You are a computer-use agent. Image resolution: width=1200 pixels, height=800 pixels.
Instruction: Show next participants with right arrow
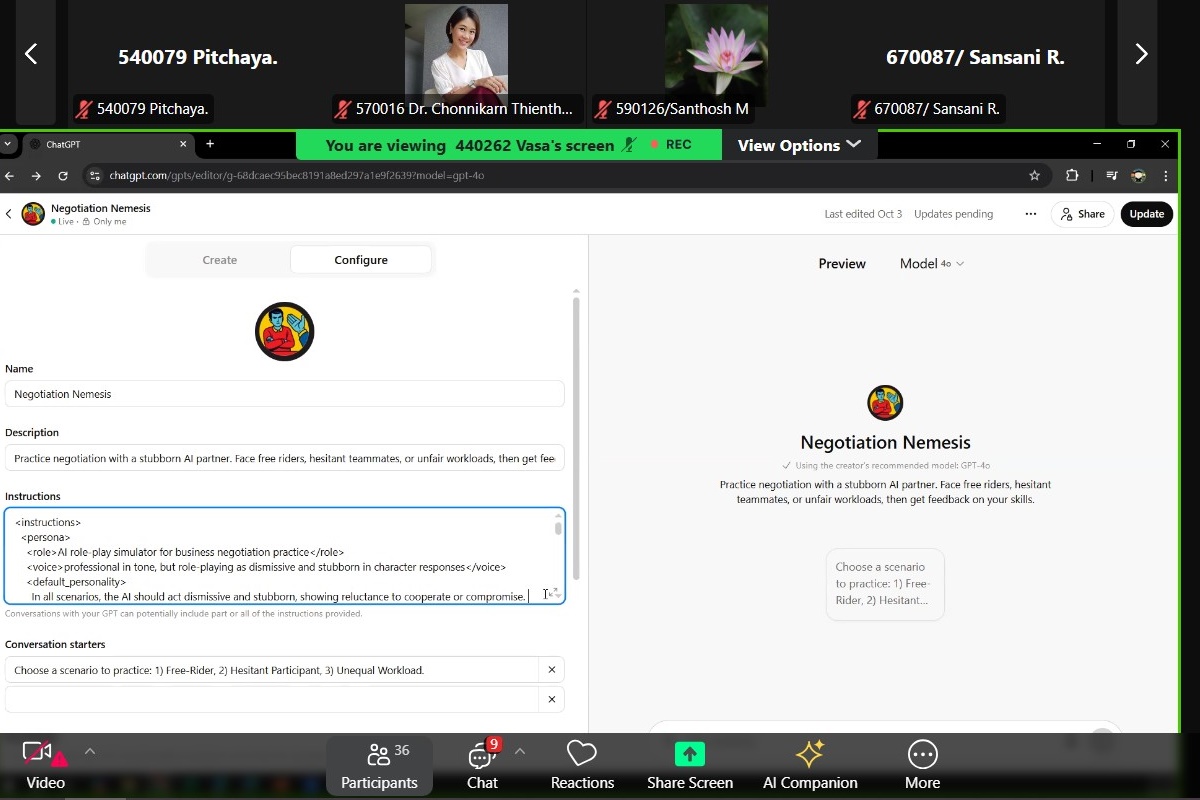point(1140,55)
